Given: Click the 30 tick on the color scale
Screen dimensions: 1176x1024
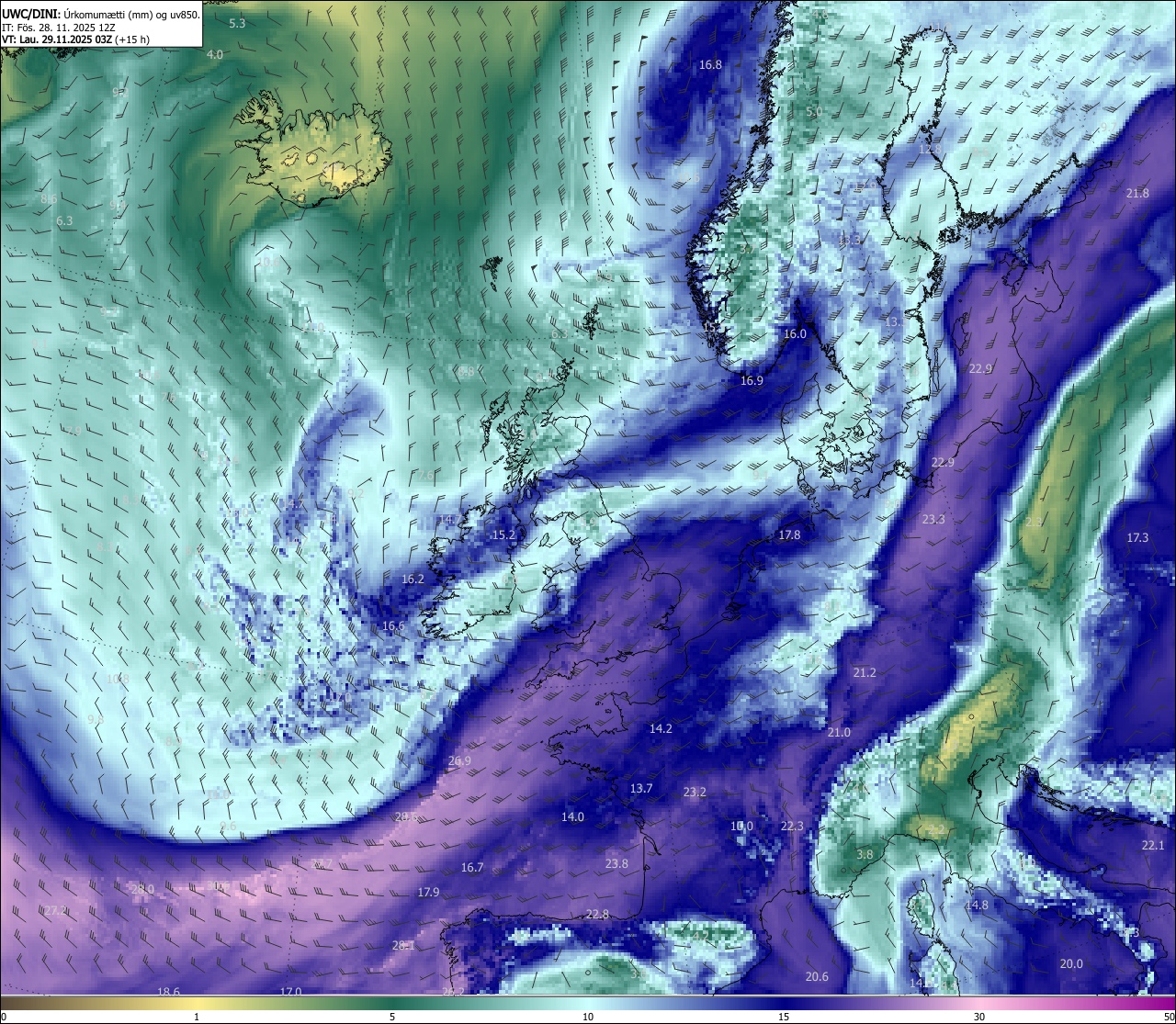Looking at the screenshot, I should [979, 1017].
